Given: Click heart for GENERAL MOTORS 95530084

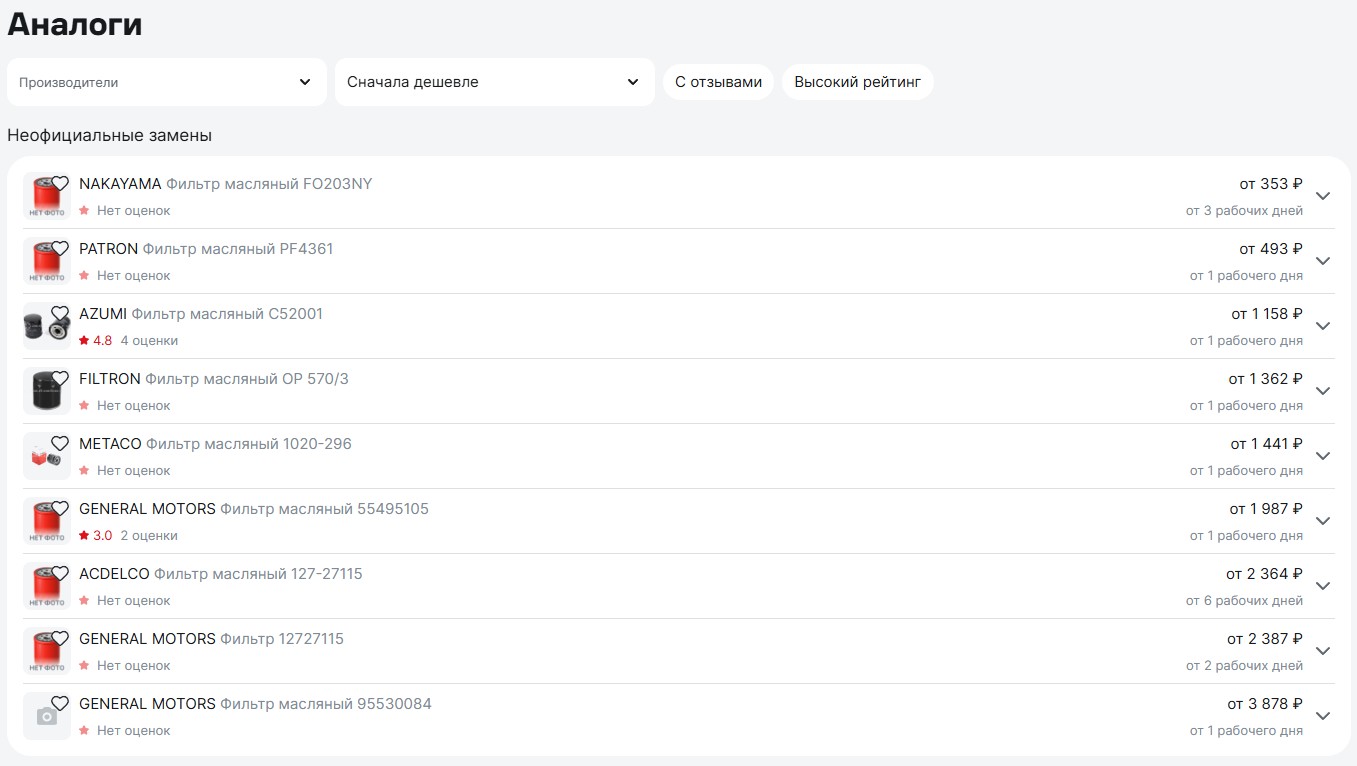Looking at the screenshot, I should (x=60, y=703).
